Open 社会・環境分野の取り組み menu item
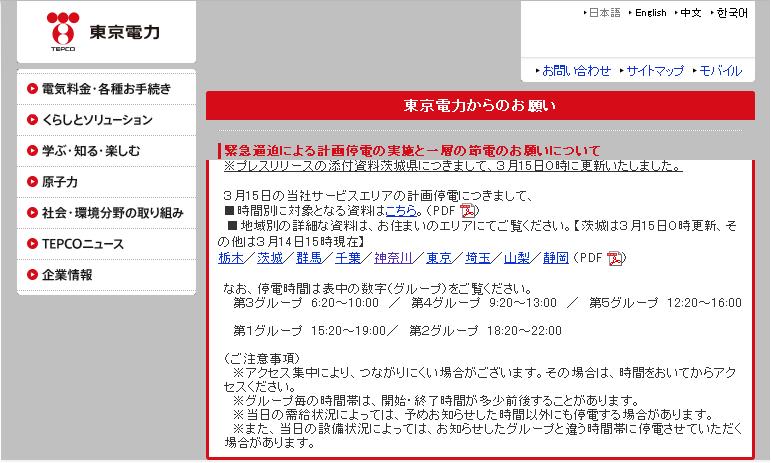This screenshot has height=463, width=771. pos(106,213)
